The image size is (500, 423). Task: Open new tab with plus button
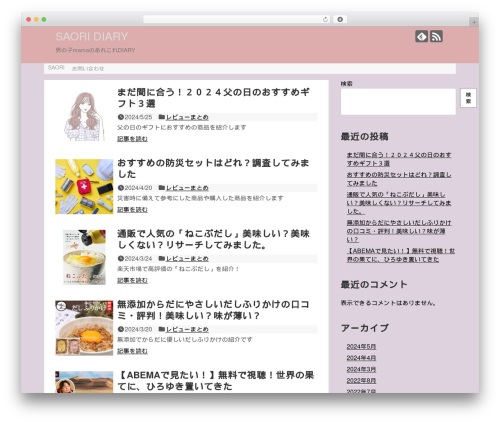click(474, 22)
